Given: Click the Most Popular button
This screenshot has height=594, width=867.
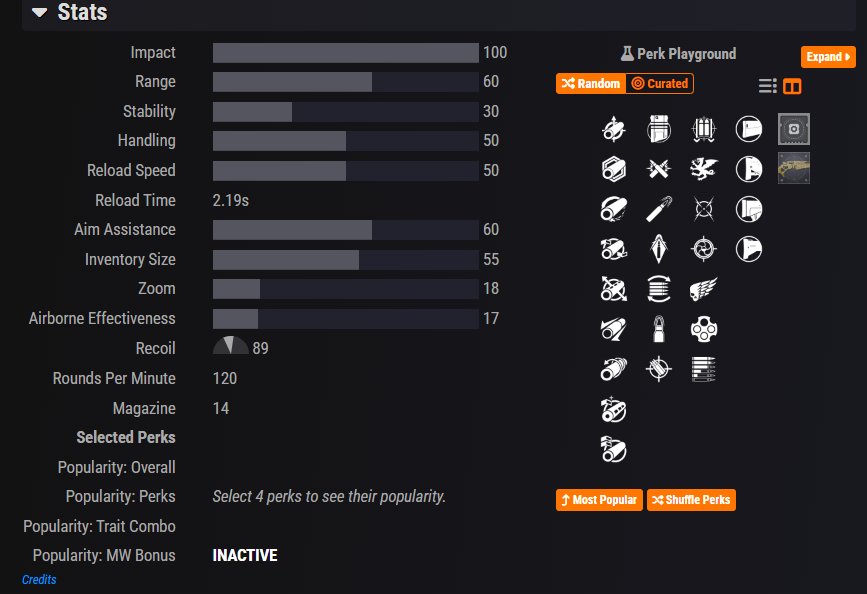Looking at the screenshot, I should [599, 499].
